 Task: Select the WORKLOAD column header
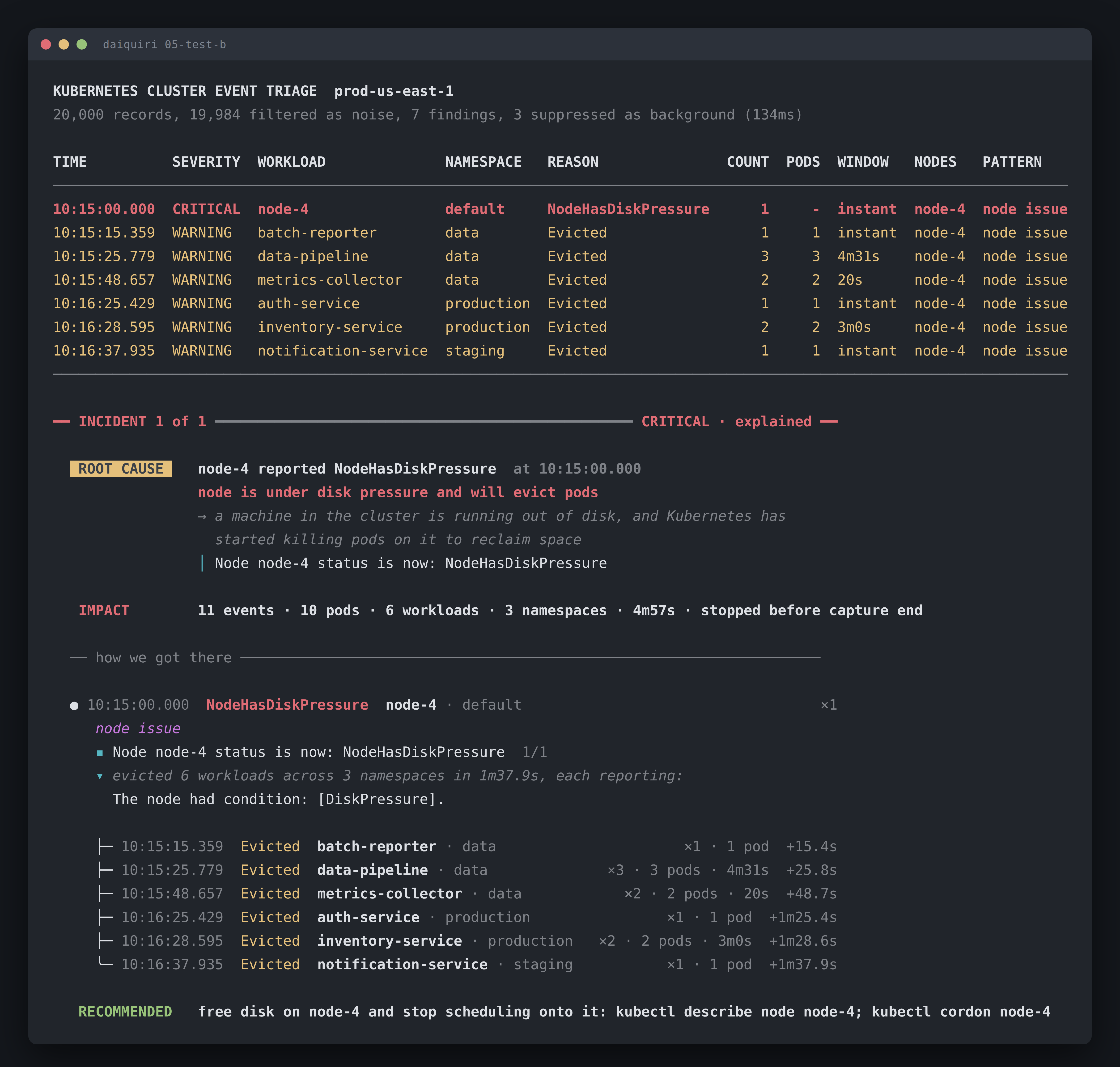pyautogui.click(x=292, y=162)
